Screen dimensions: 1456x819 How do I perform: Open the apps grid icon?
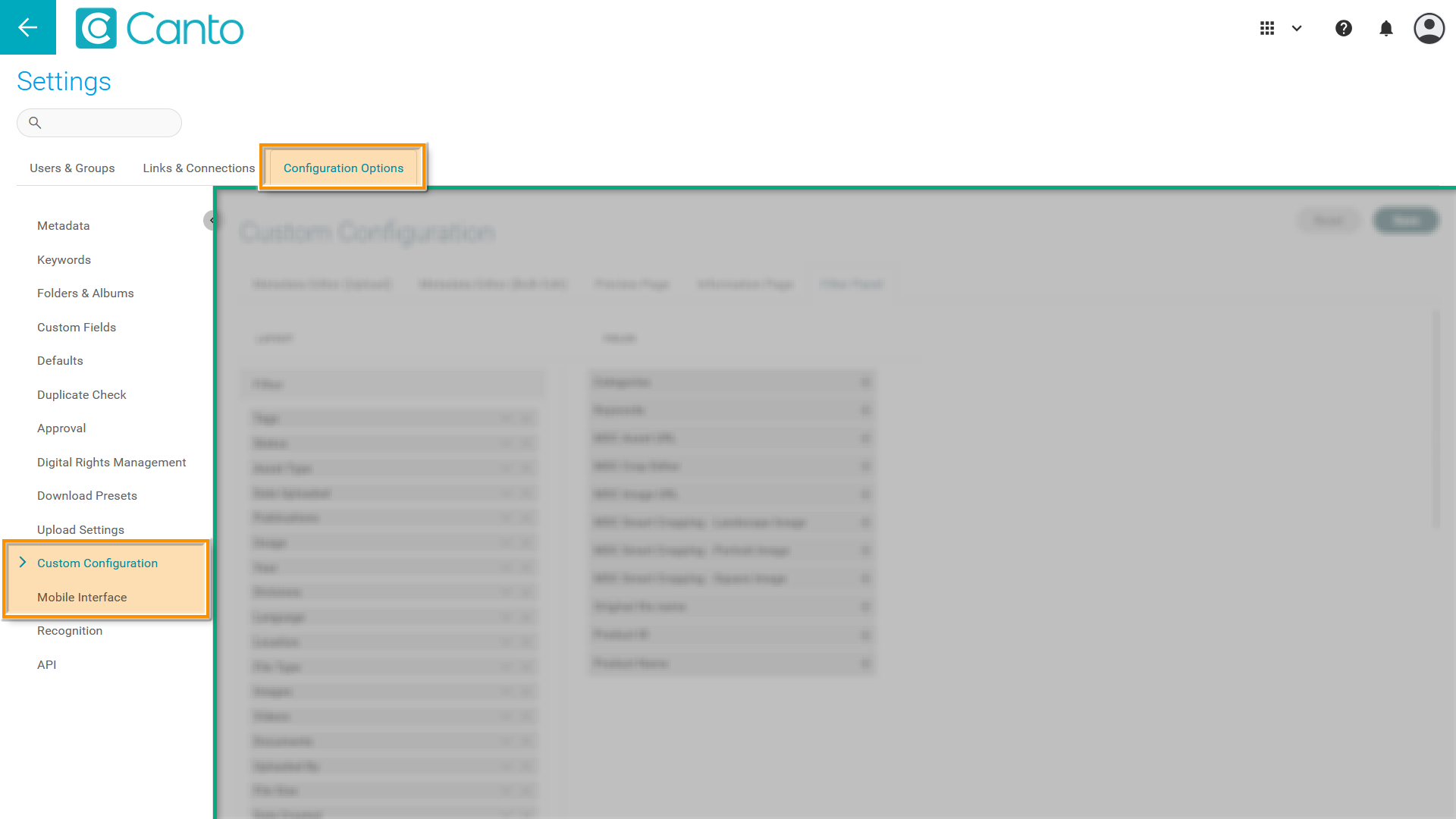click(1267, 28)
